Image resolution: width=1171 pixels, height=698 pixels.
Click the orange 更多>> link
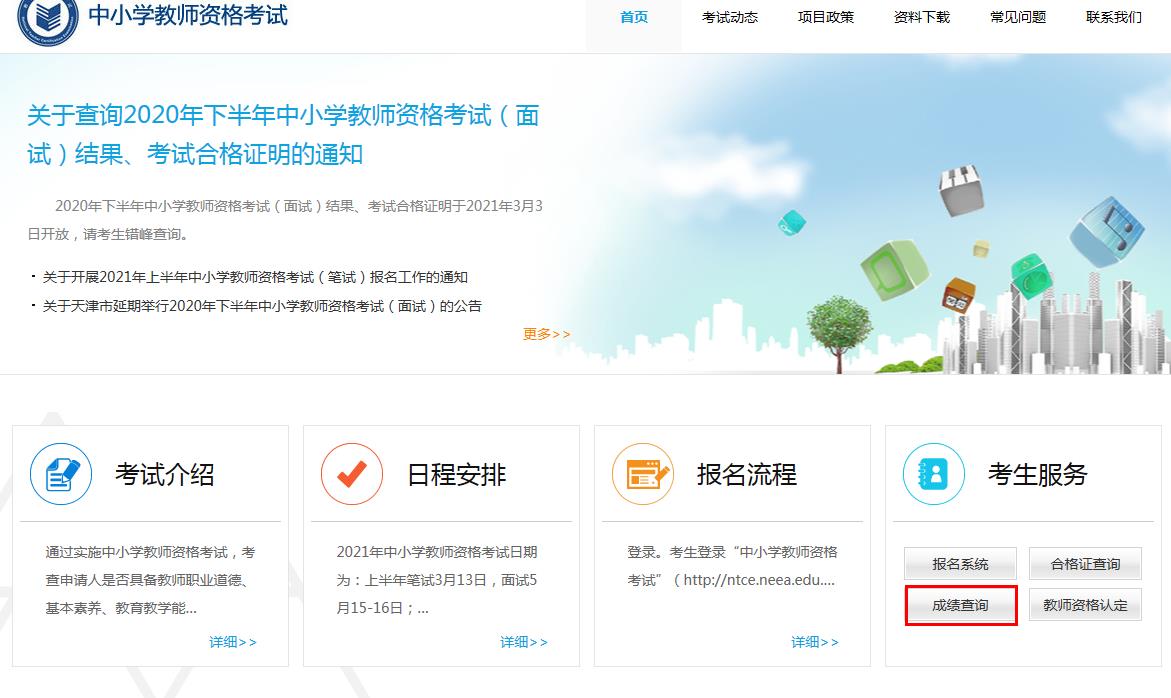coord(547,334)
